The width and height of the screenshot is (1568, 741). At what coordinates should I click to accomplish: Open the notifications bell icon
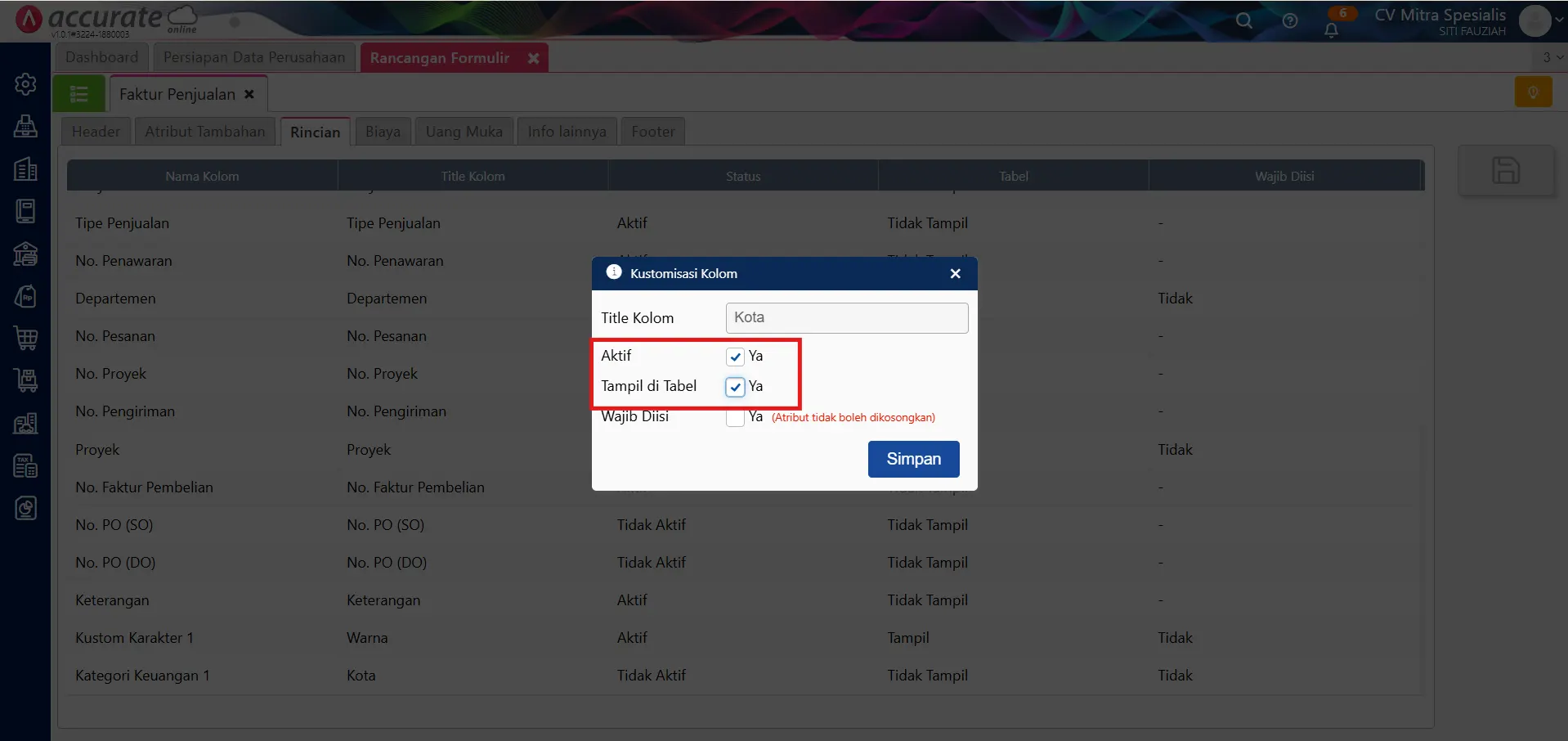click(1331, 30)
